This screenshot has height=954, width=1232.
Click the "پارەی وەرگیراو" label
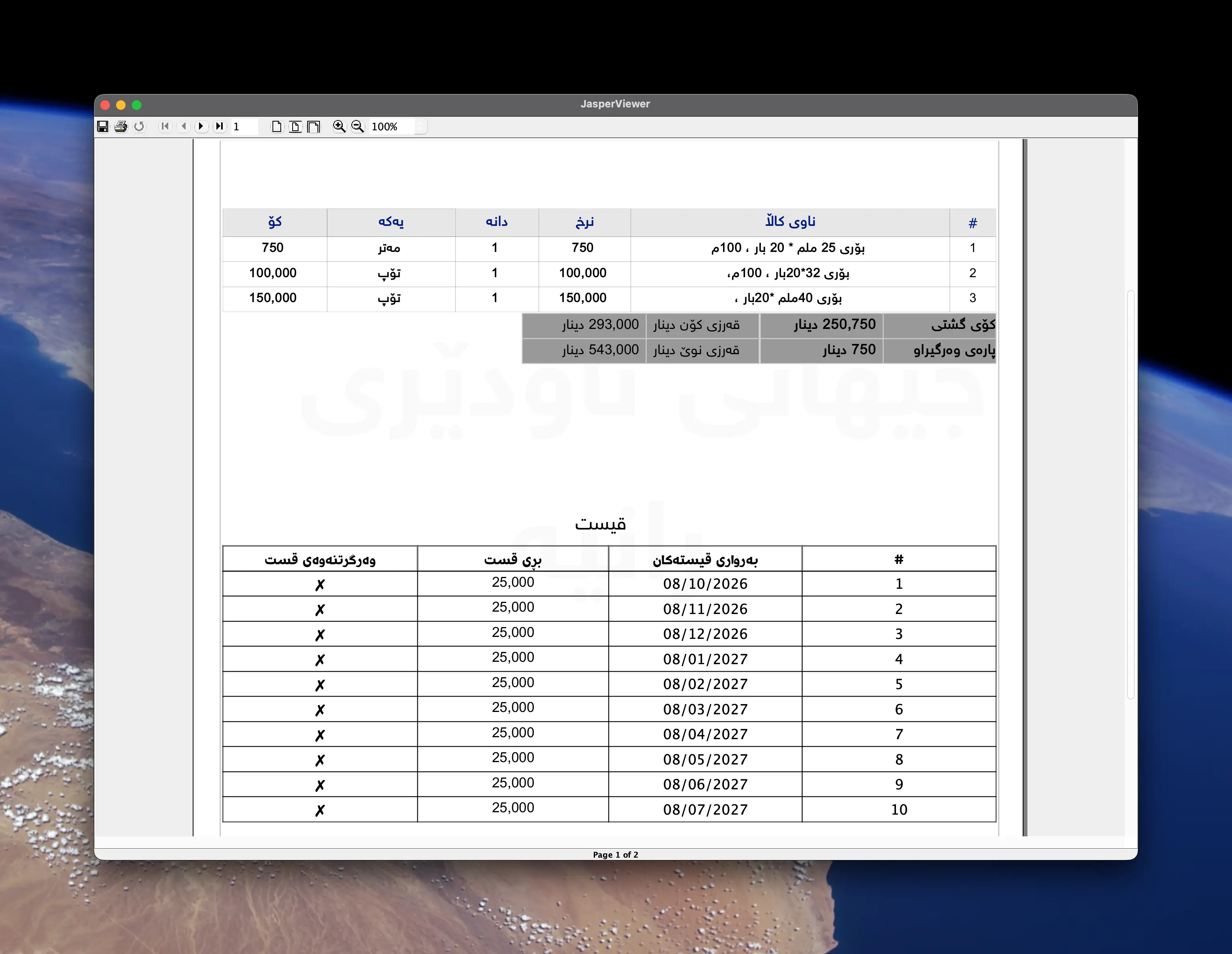click(x=954, y=350)
